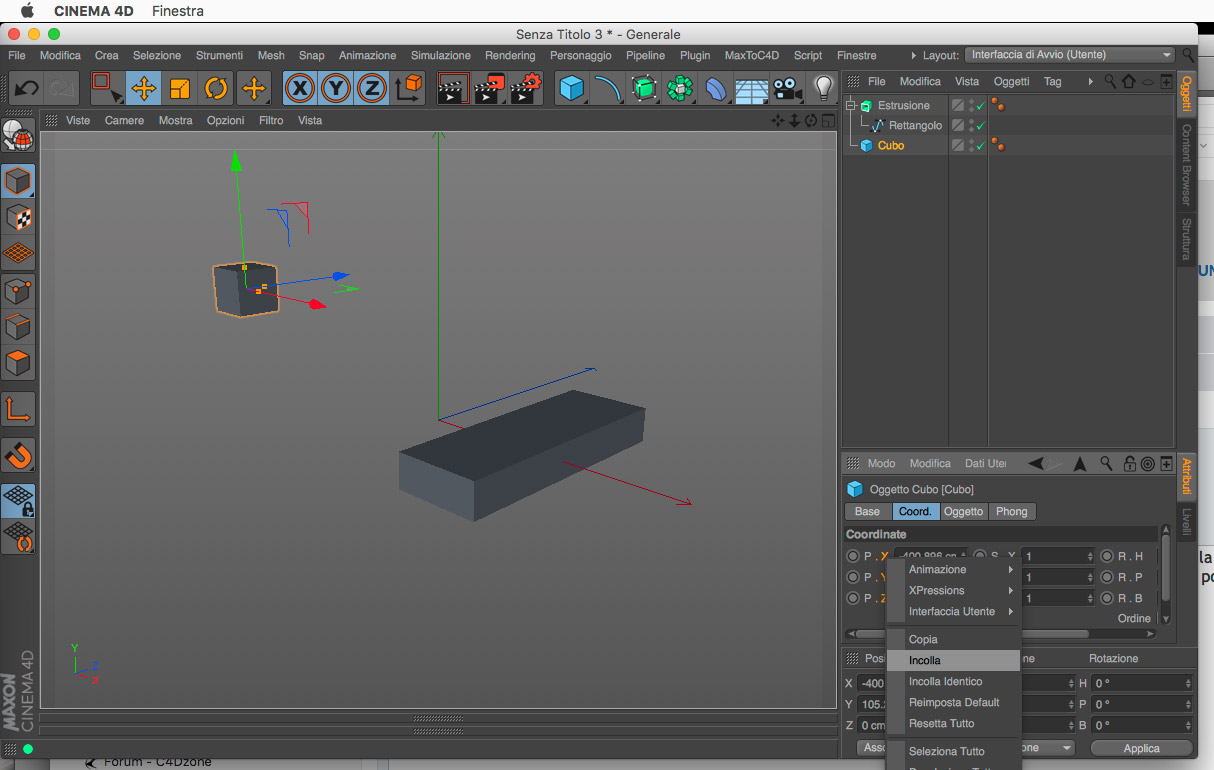This screenshot has height=770, width=1214.
Task: Open the Content Browser side tab
Action: [x=1186, y=165]
